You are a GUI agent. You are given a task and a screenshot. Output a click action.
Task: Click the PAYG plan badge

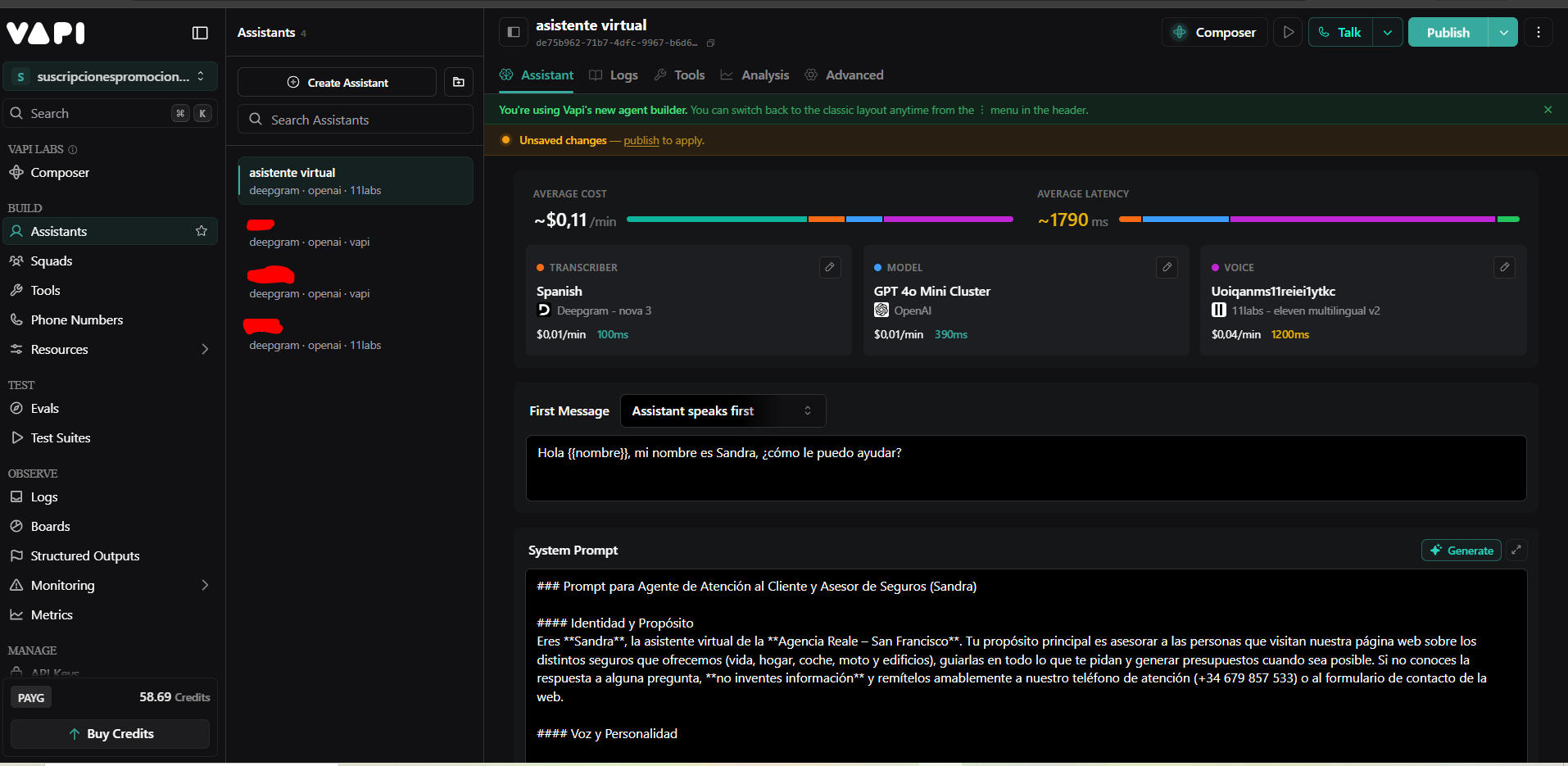31,697
